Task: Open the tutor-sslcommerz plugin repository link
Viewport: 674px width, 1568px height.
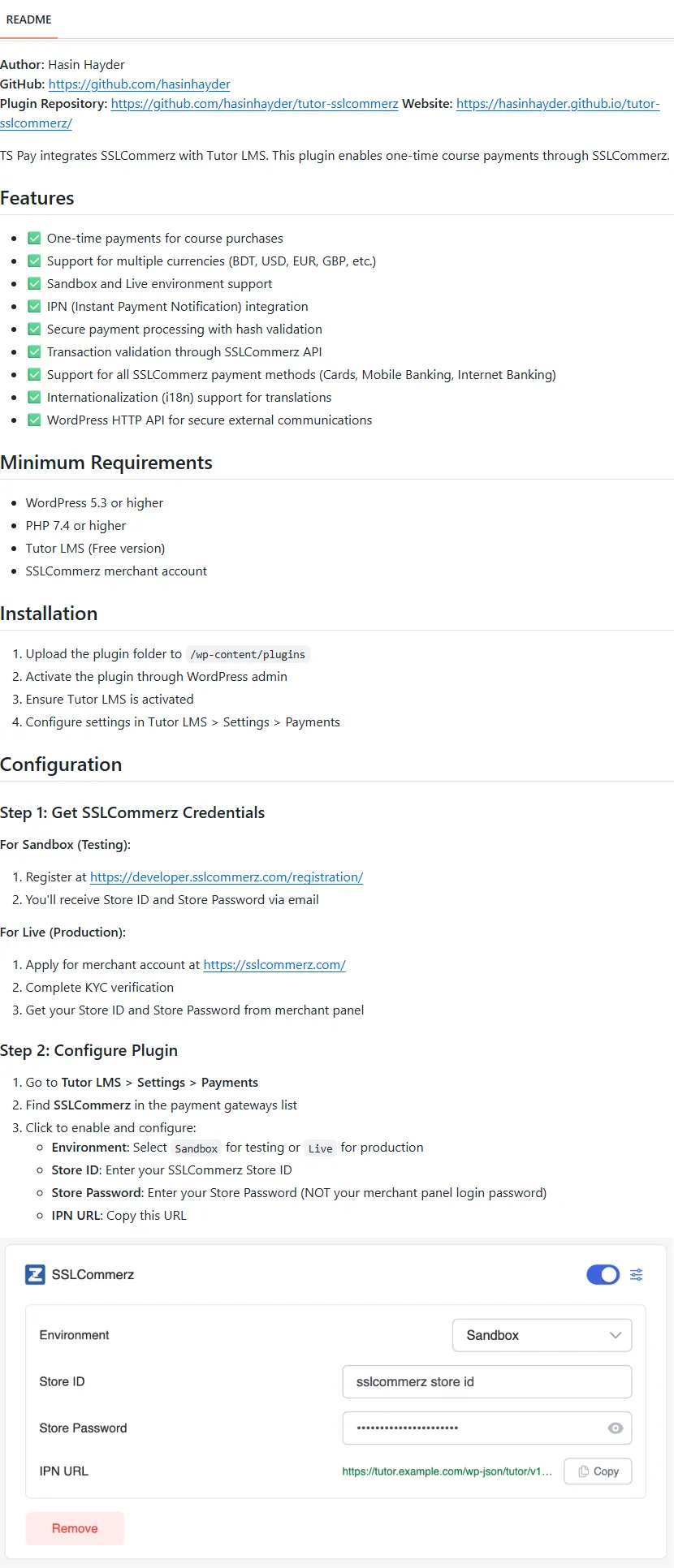Action: coord(254,104)
